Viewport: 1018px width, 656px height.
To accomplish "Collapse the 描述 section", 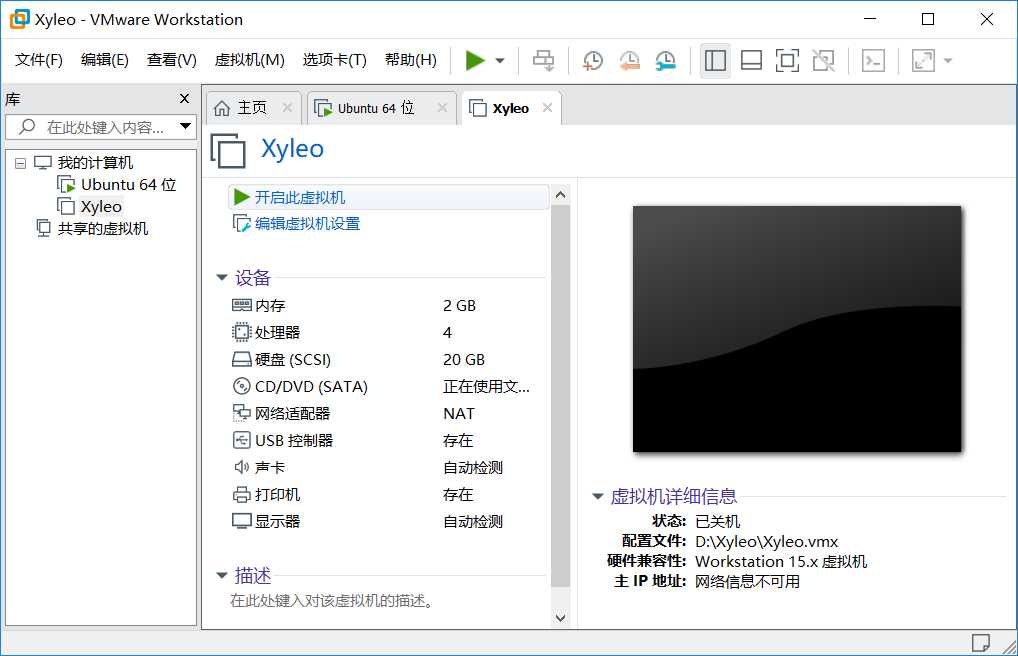I will point(221,575).
